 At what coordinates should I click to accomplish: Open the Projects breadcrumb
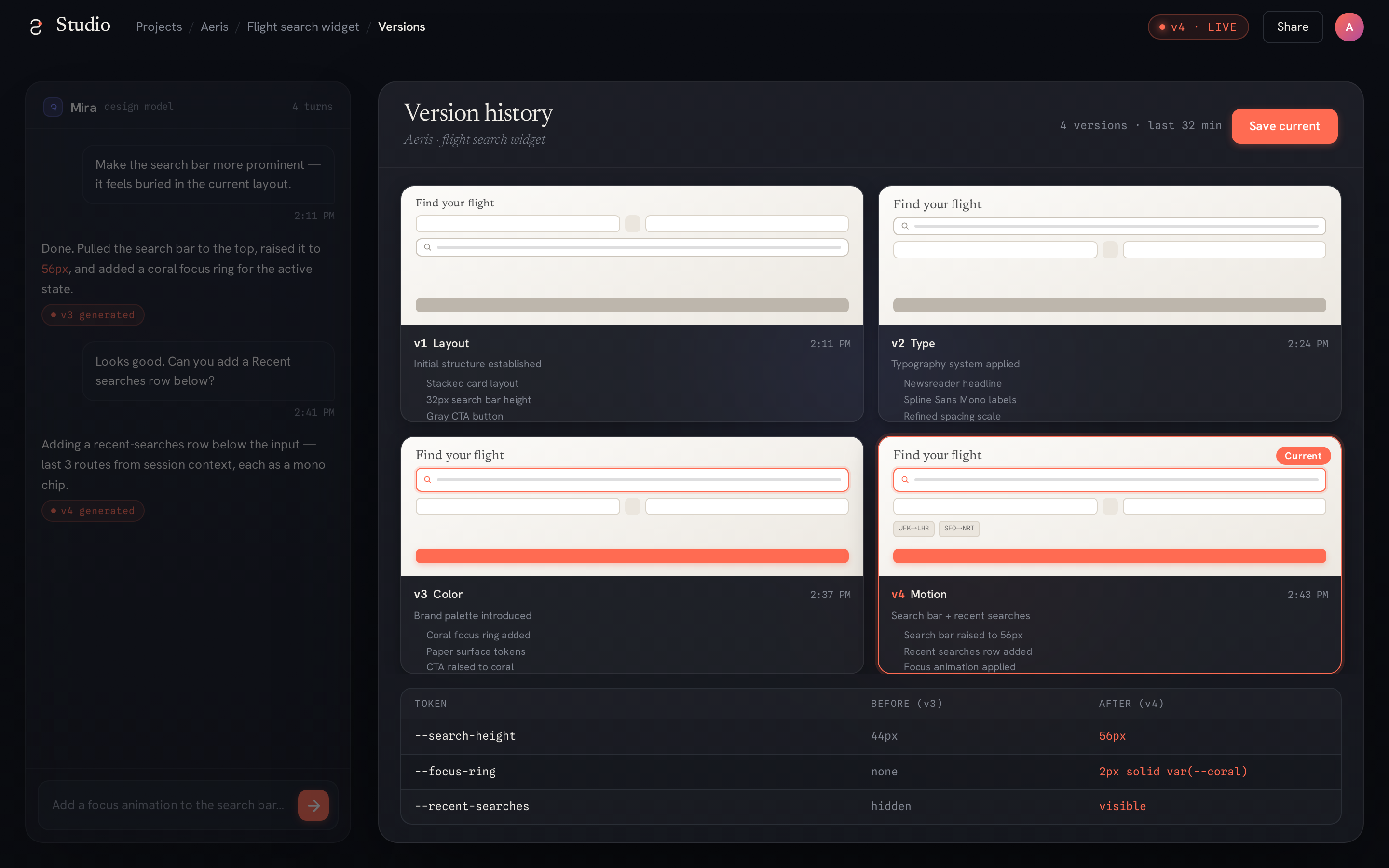[x=159, y=27]
